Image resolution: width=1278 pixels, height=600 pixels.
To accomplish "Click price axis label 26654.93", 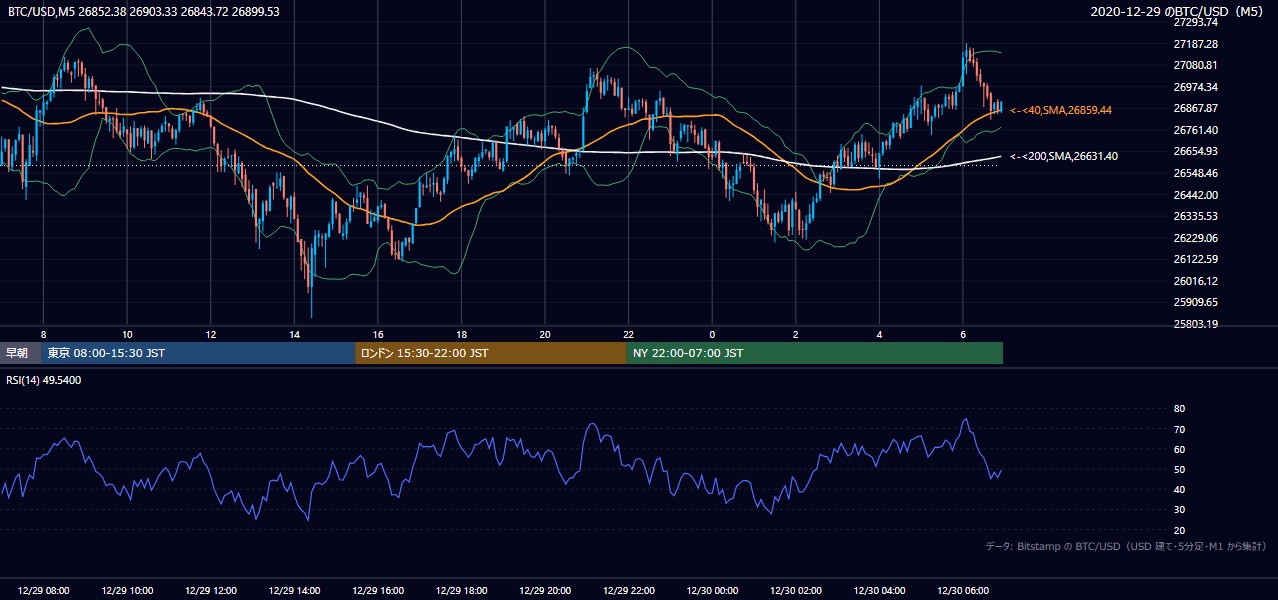I will 1195,151.
